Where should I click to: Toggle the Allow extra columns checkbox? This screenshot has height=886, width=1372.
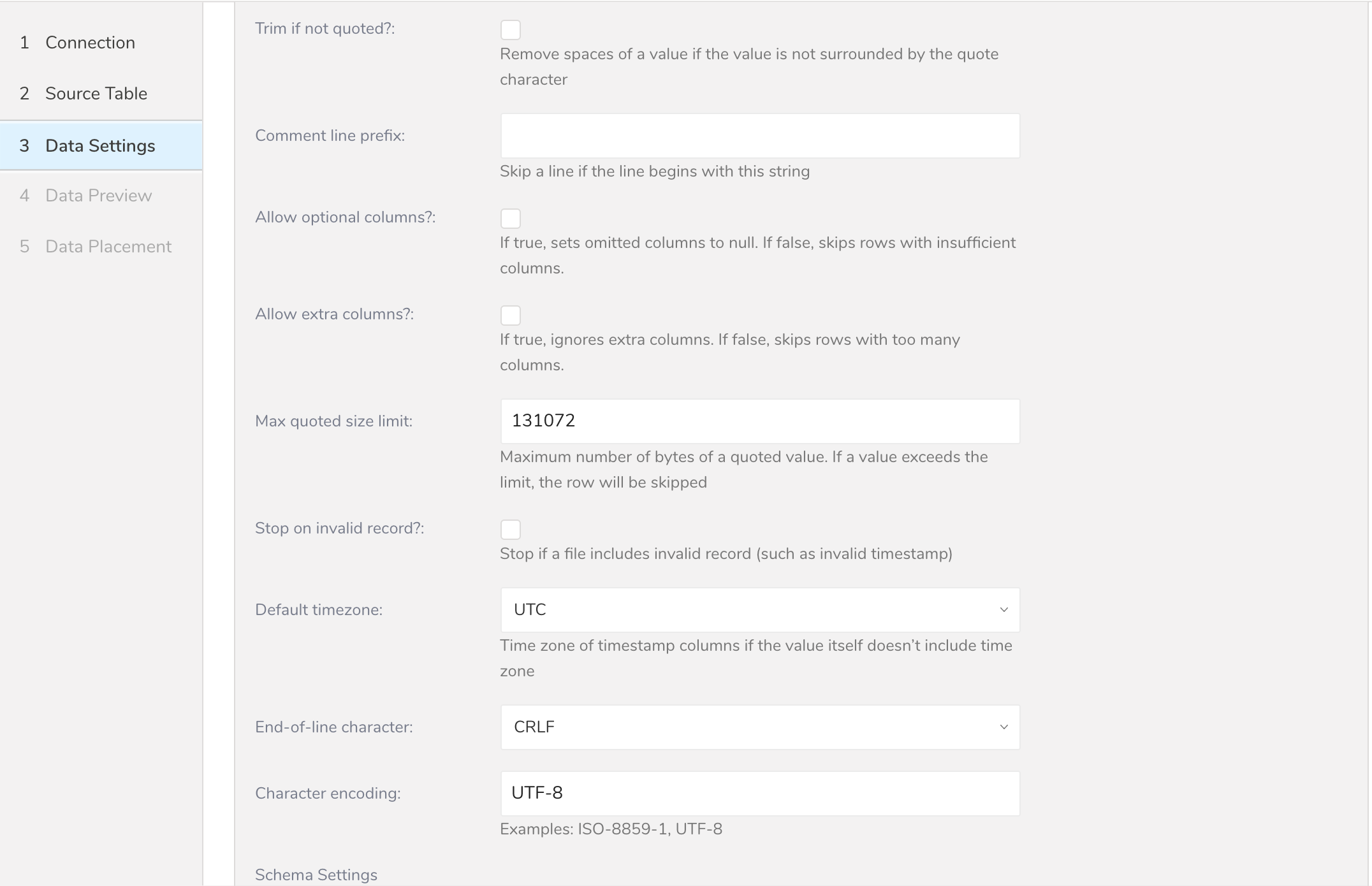(x=510, y=316)
